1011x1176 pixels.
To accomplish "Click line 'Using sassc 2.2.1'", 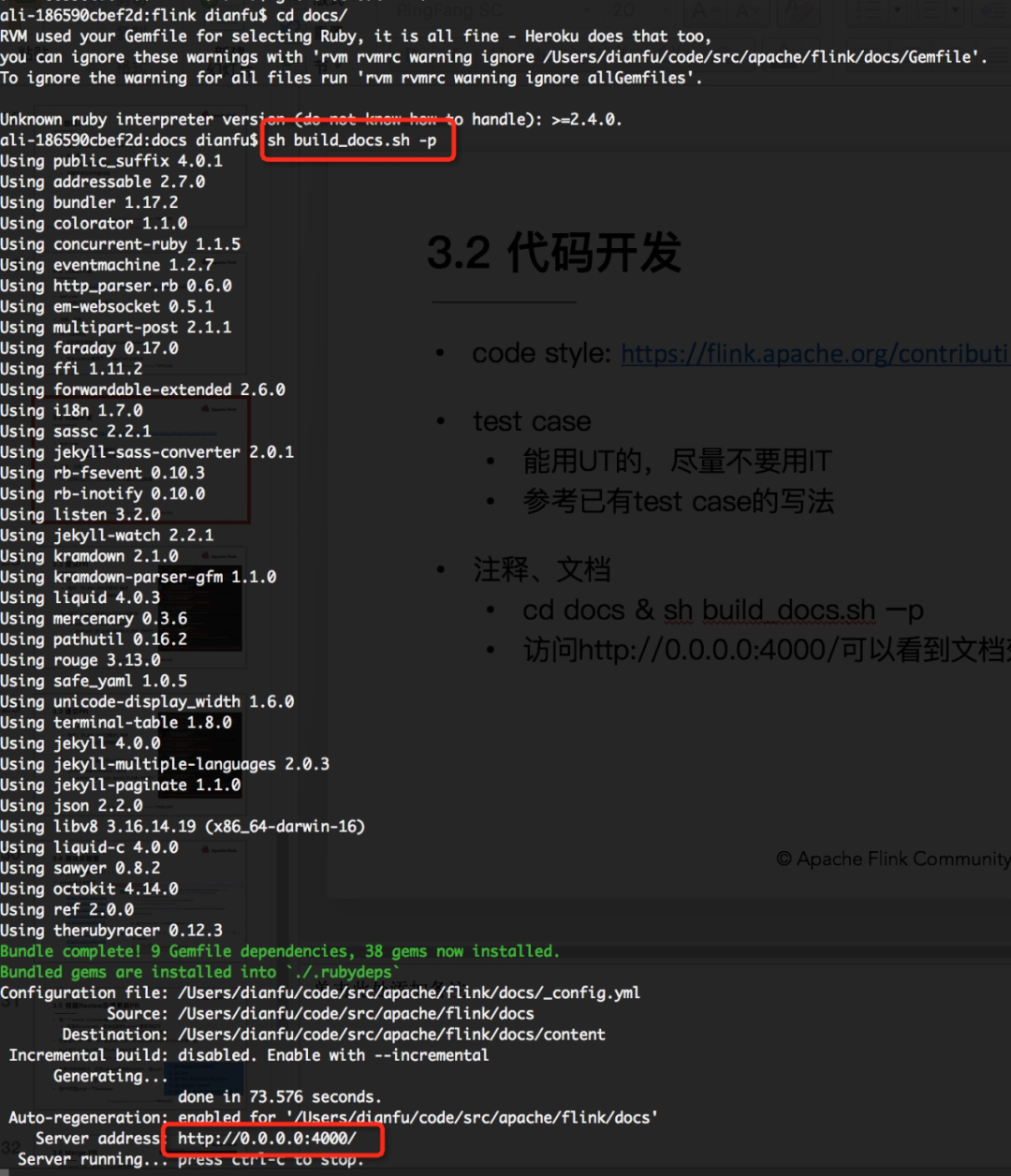I will tap(76, 431).
